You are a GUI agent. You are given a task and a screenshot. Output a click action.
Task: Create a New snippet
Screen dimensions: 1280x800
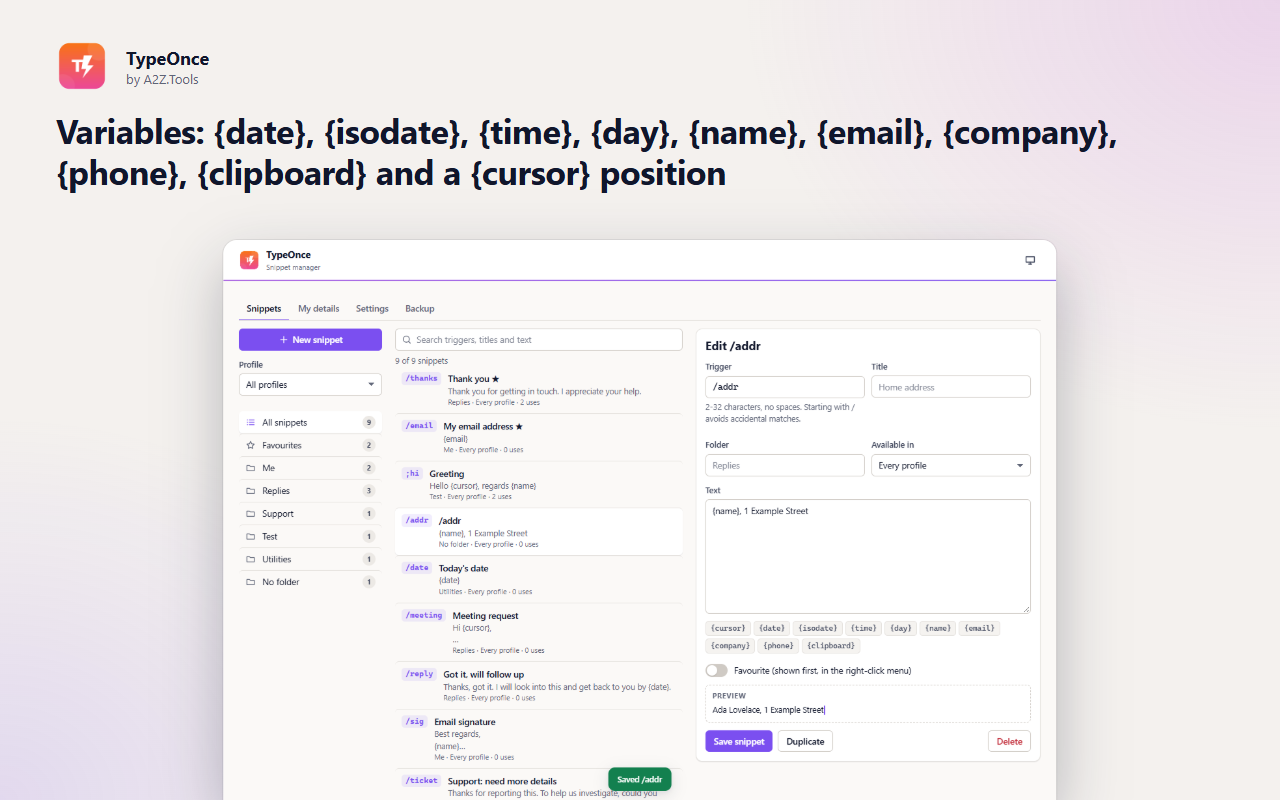click(x=310, y=340)
